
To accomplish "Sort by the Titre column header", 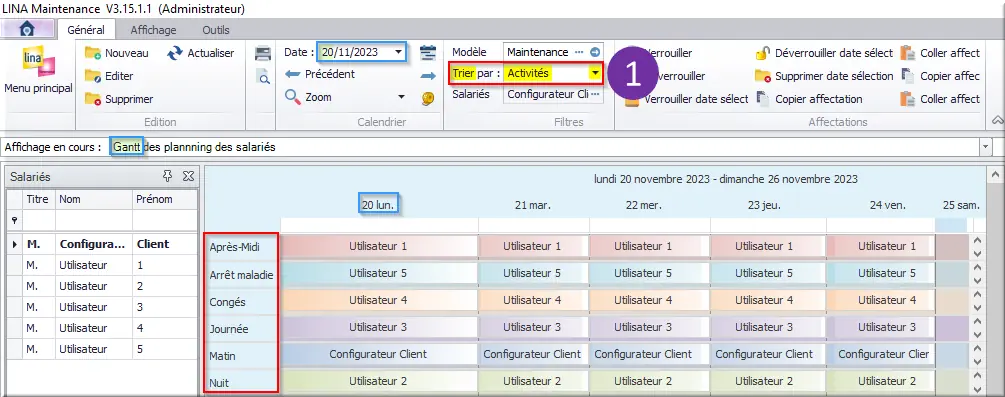I will click(x=38, y=199).
